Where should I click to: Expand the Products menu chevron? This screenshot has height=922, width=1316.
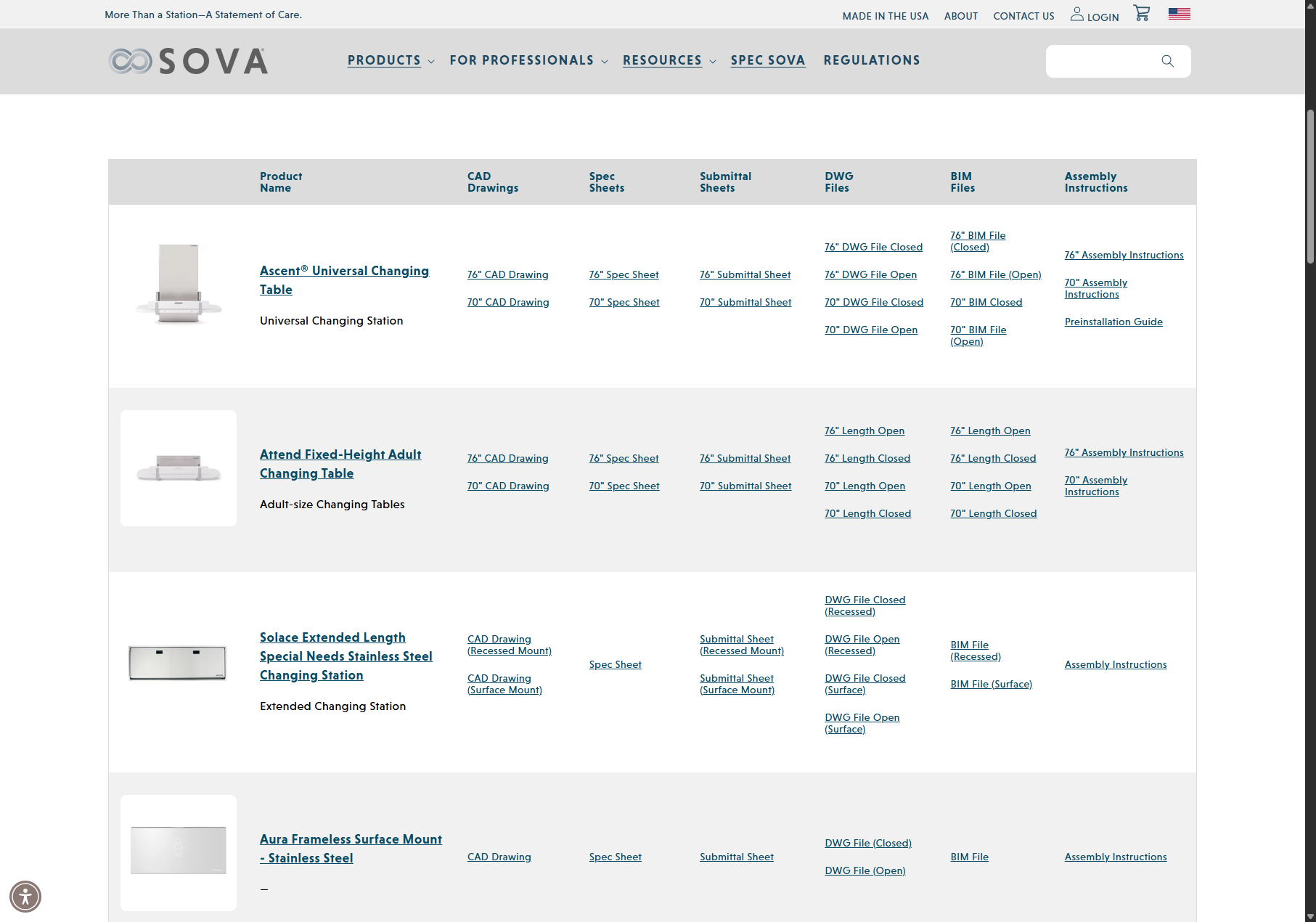pos(431,62)
